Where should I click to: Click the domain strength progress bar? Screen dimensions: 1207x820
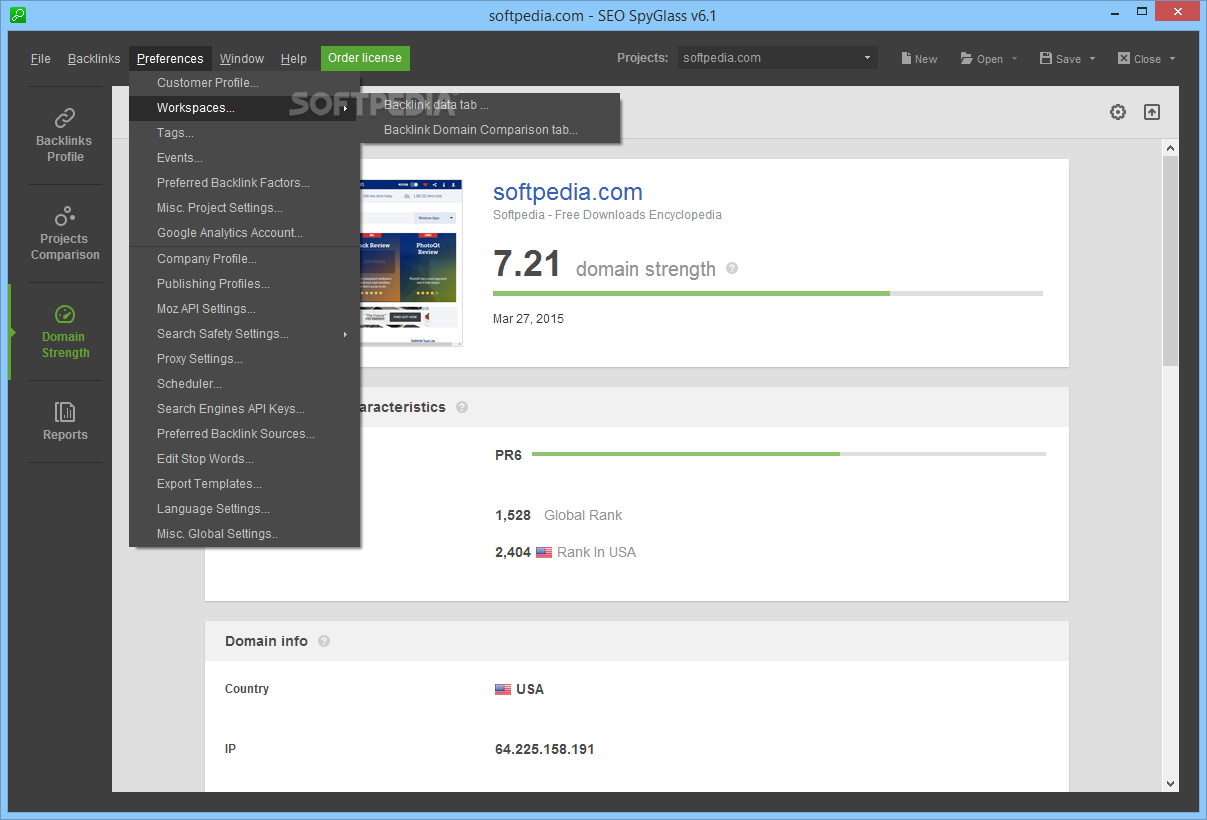(x=768, y=293)
